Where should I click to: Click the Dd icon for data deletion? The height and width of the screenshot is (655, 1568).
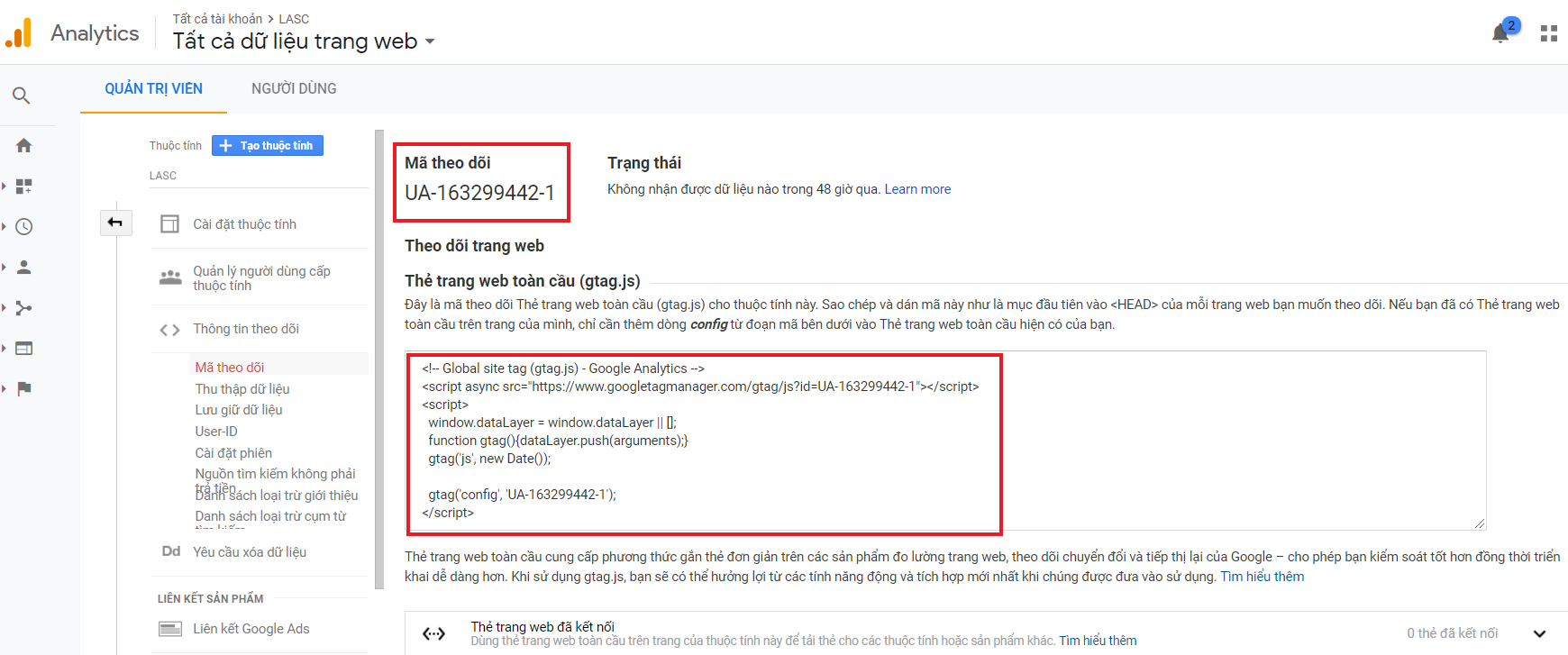click(170, 551)
